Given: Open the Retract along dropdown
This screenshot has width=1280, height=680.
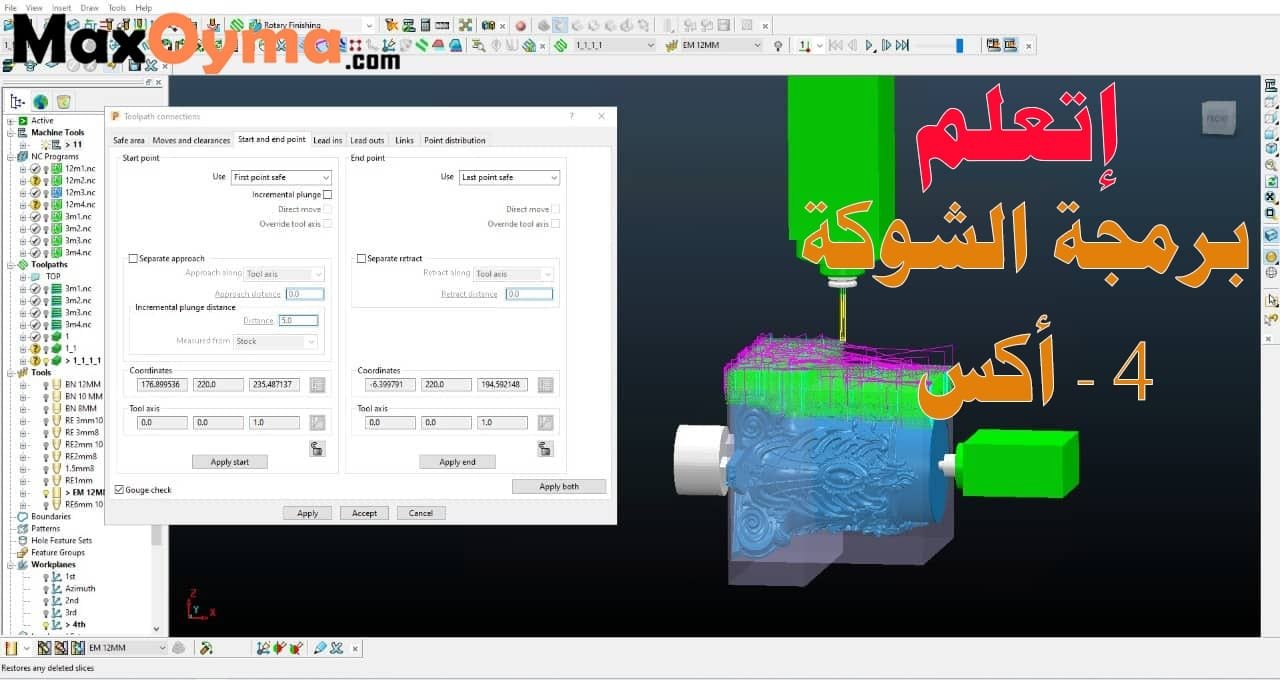Looking at the screenshot, I should [513, 274].
